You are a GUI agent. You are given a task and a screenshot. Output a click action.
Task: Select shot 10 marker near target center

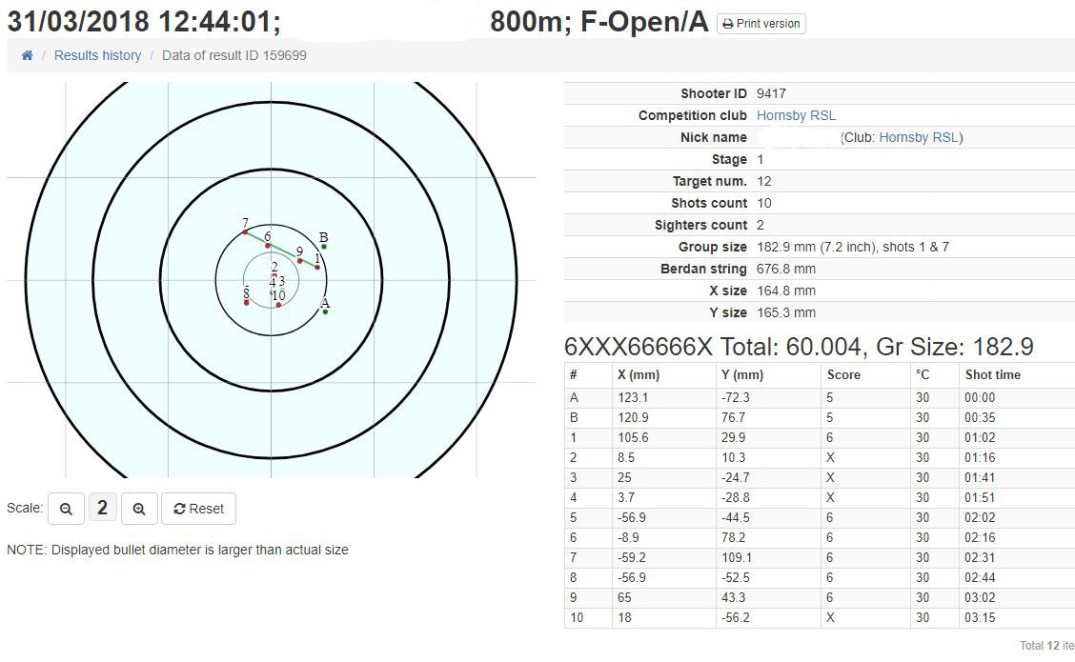pos(278,305)
